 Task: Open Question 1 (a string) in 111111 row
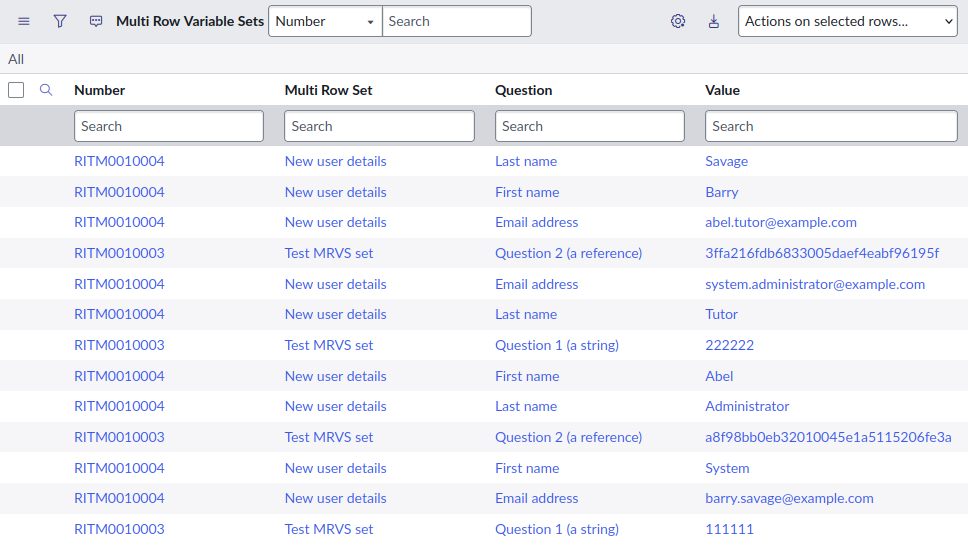557,529
